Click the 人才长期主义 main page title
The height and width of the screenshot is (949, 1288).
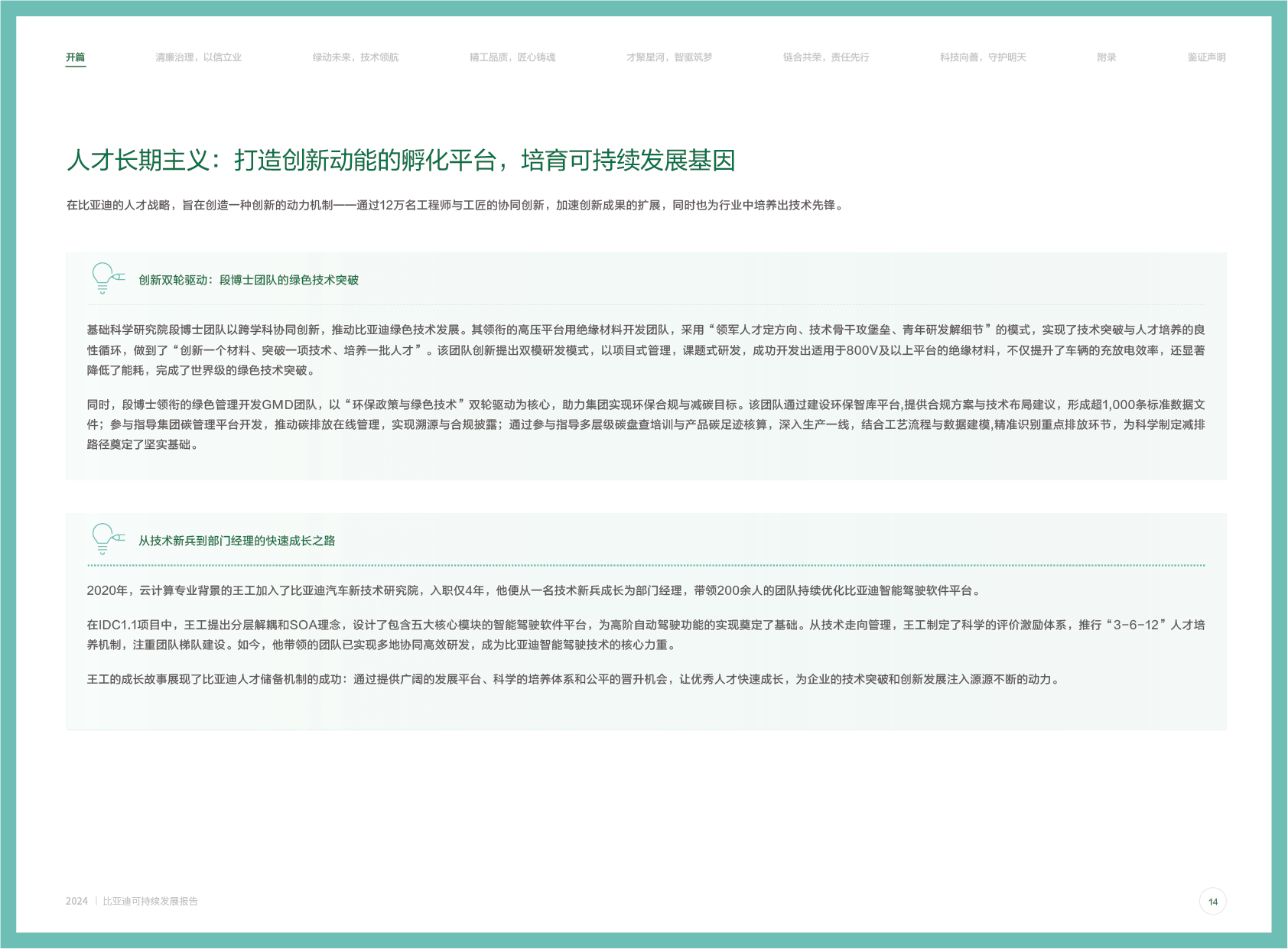click(x=400, y=161)
